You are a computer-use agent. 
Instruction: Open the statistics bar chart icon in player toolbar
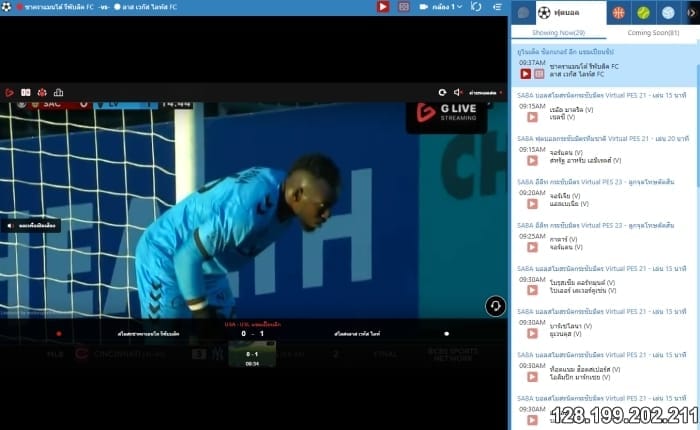pos(58,92)
